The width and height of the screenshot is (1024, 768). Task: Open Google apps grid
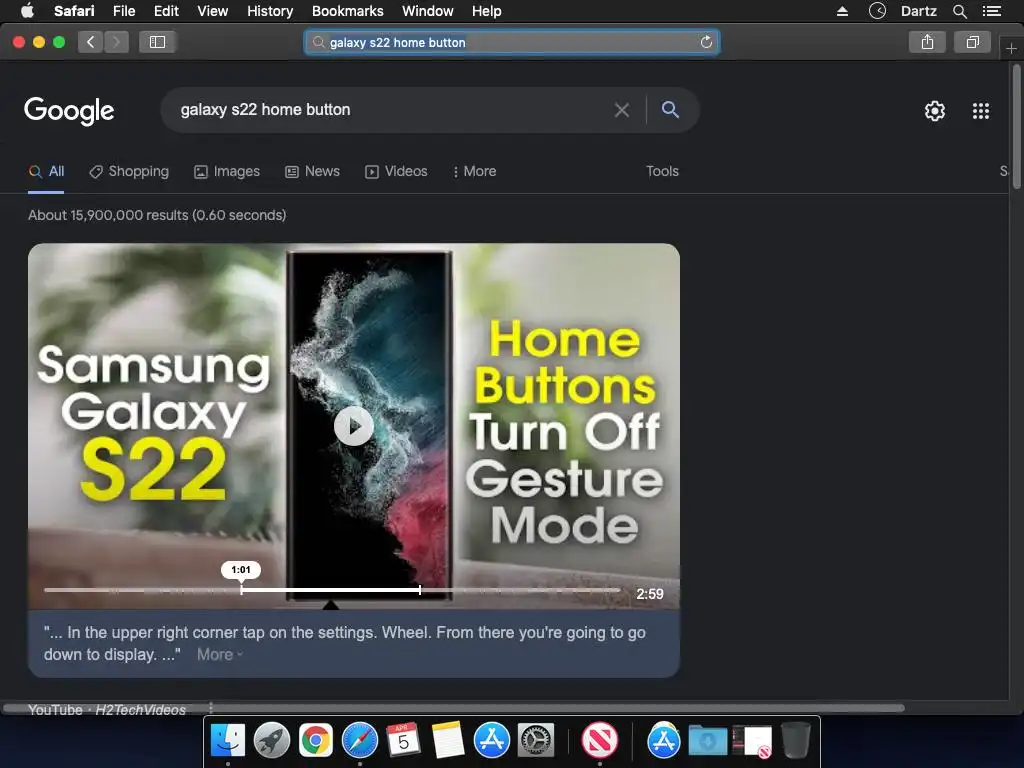981,110
